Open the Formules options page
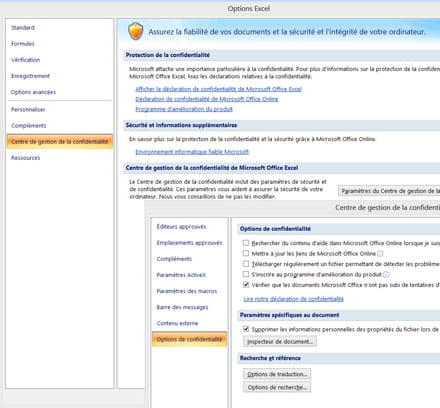This screenshot has width=440, height=408. (x=23, y=44)
